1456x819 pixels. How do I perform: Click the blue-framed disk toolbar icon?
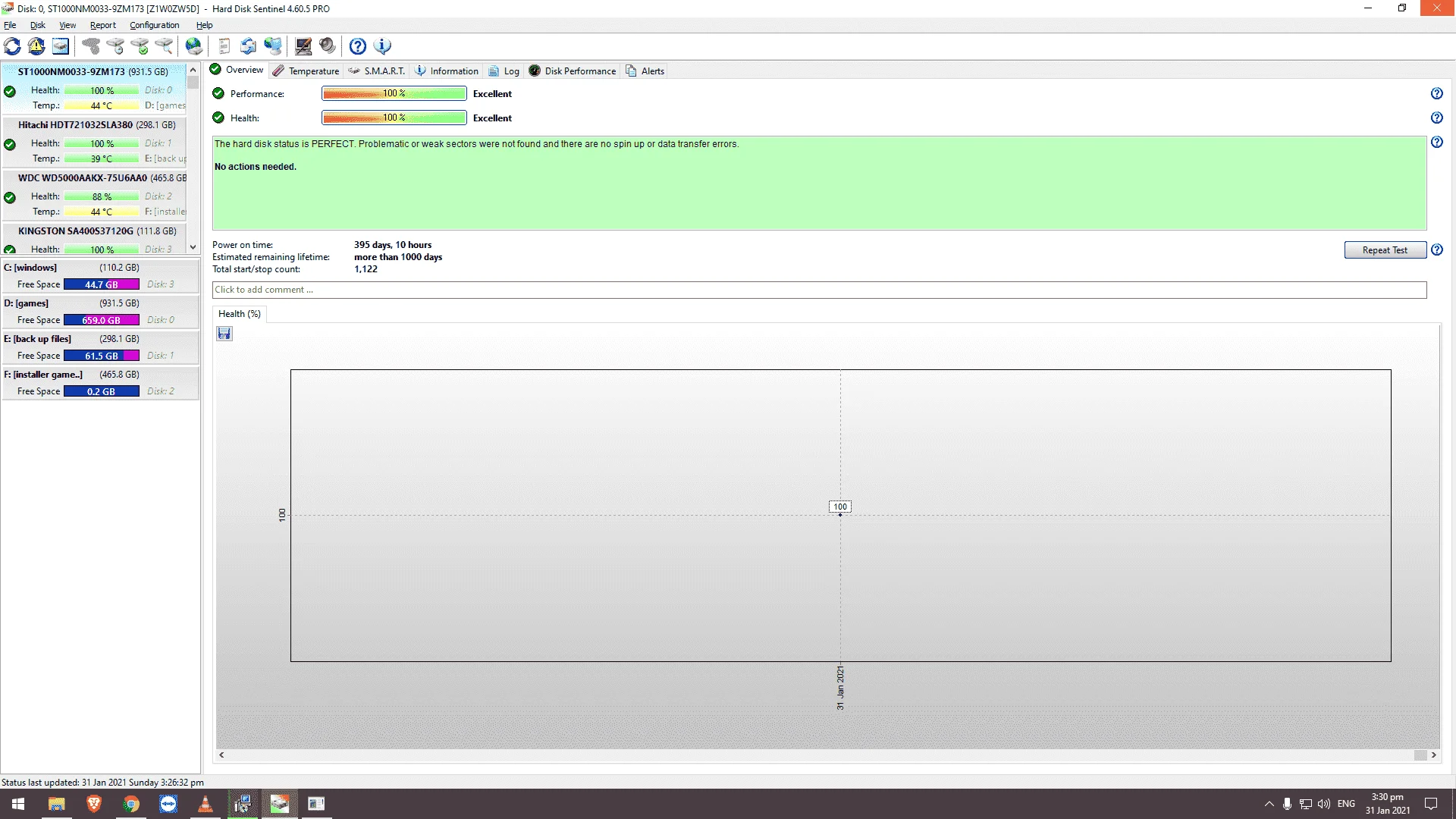61,46
